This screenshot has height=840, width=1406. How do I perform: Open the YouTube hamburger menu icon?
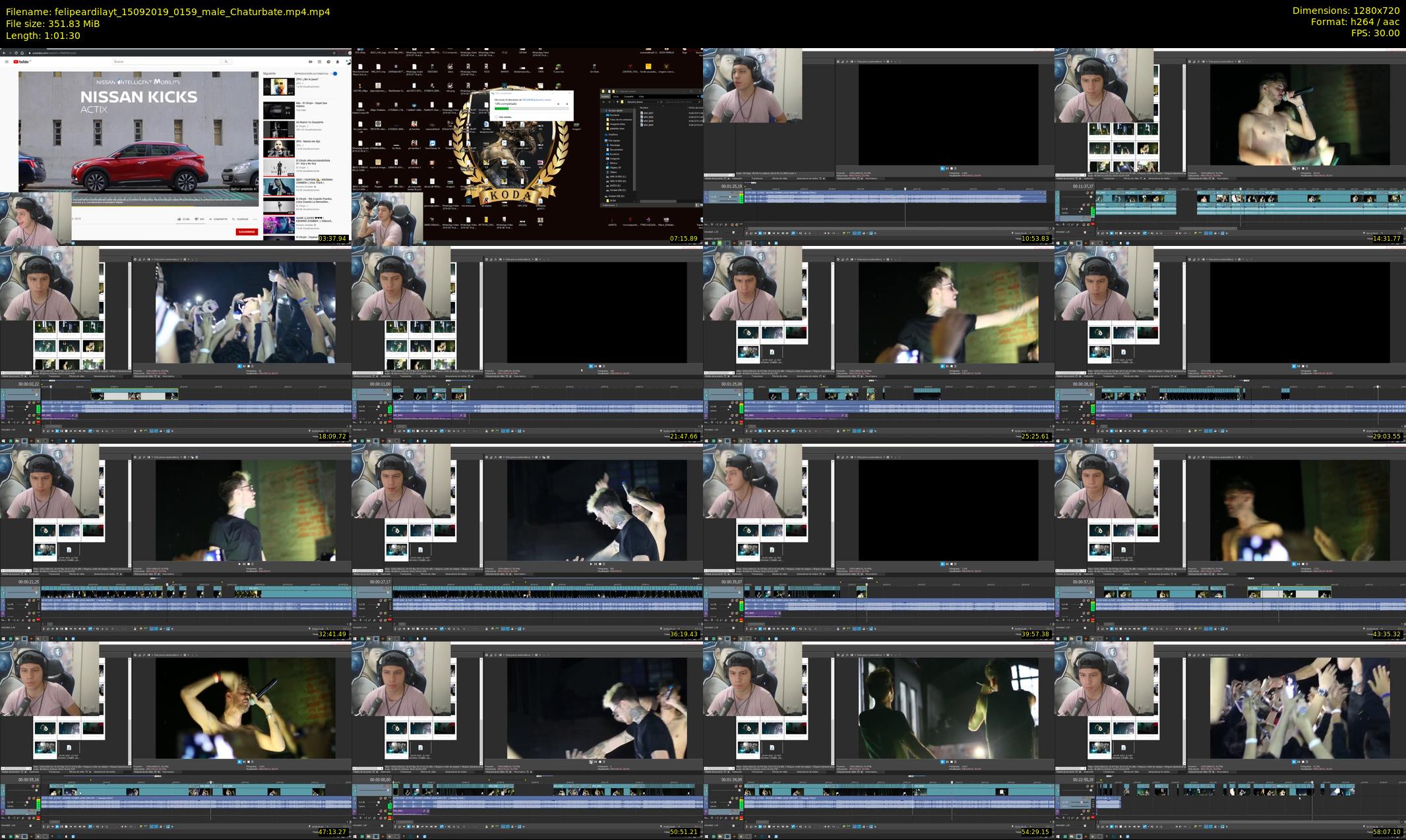7,61
